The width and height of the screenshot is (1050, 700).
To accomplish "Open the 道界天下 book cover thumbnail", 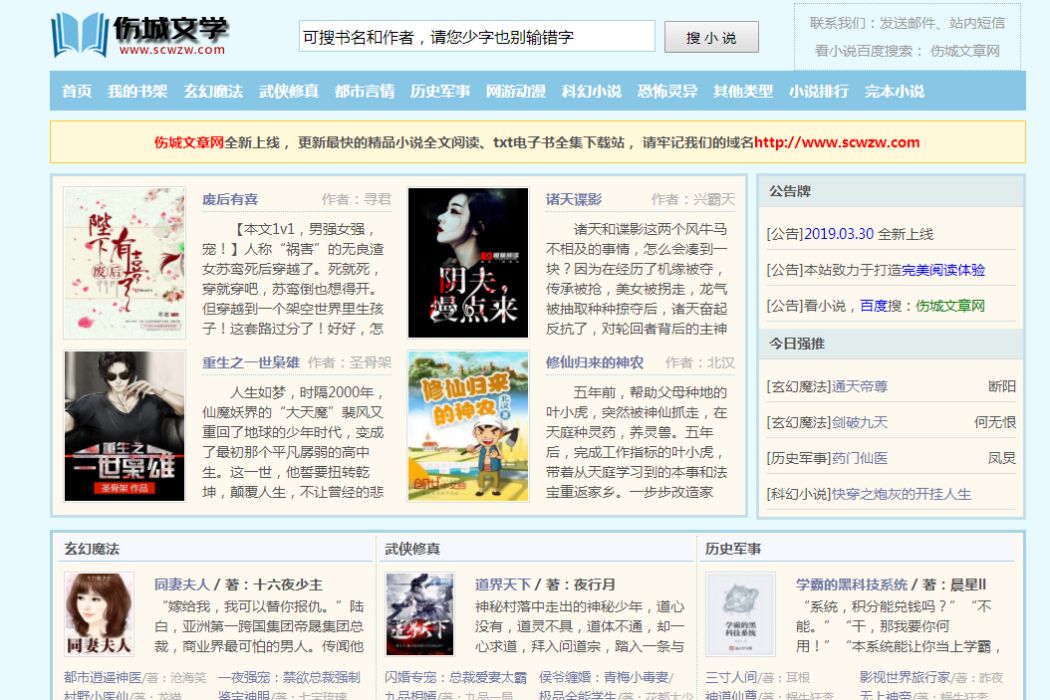I will [x=420, y=614].
